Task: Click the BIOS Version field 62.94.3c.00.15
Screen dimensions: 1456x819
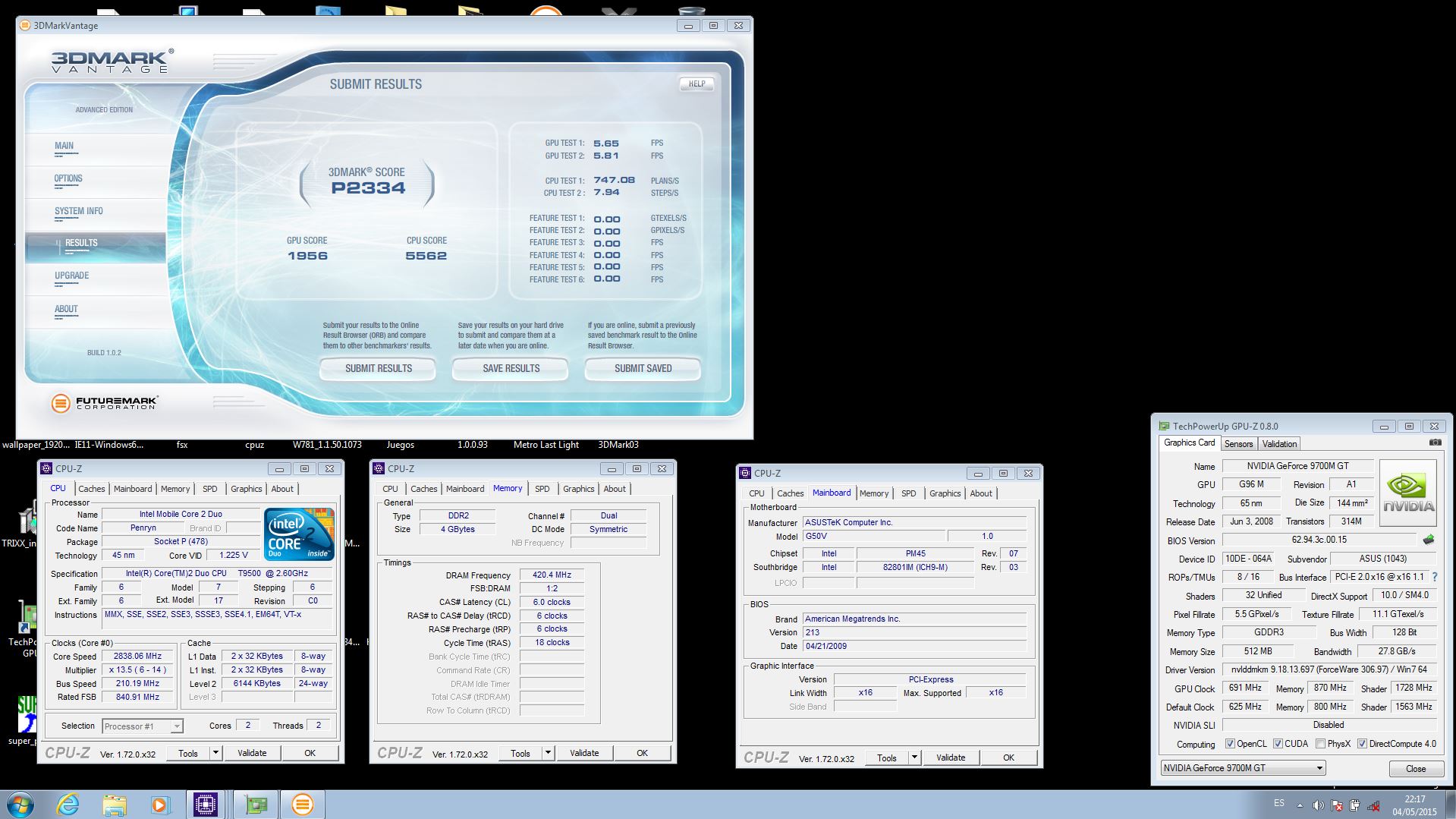Action: 1319,540
